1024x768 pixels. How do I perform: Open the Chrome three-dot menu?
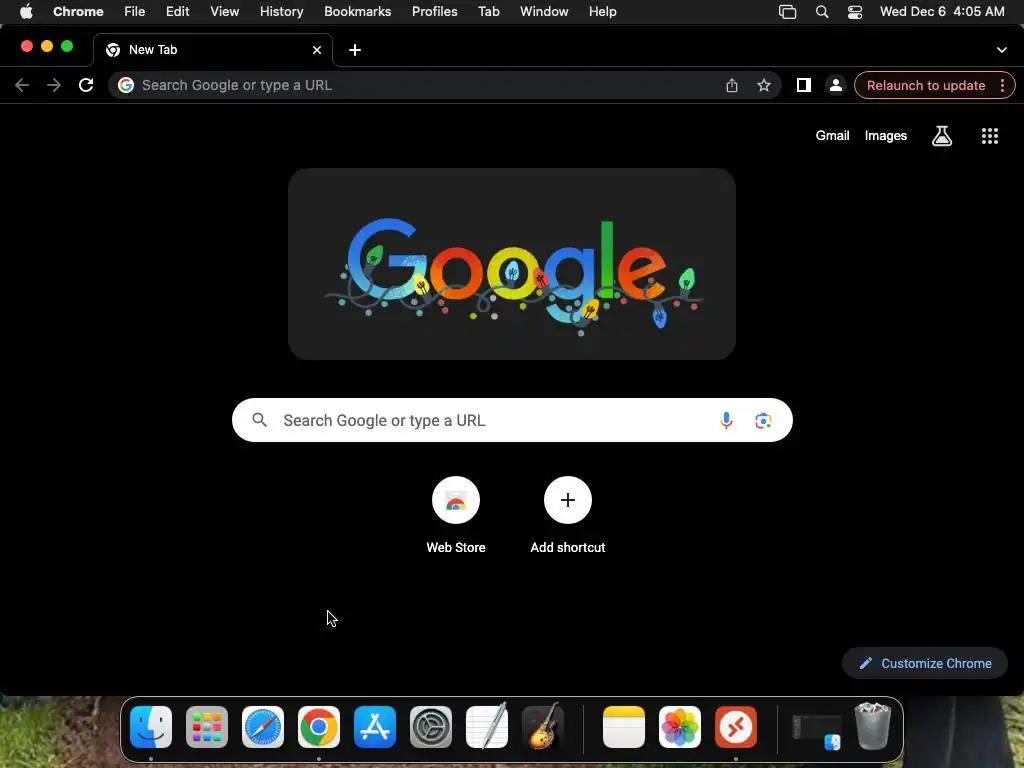coord(1002,86)
